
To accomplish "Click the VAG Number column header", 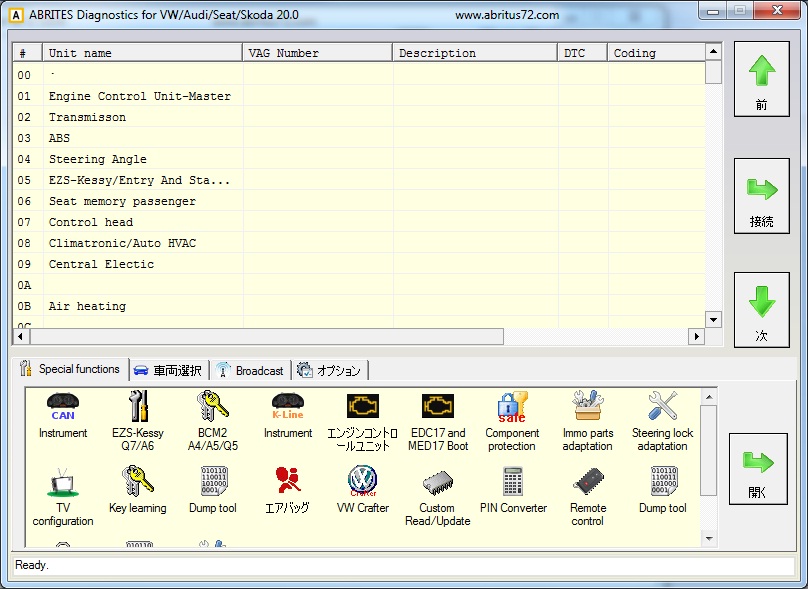I will (317, 53).
